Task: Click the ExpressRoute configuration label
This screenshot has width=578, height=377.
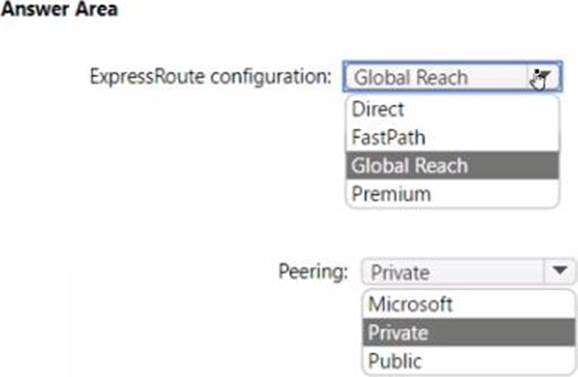Action: (211, 77)
